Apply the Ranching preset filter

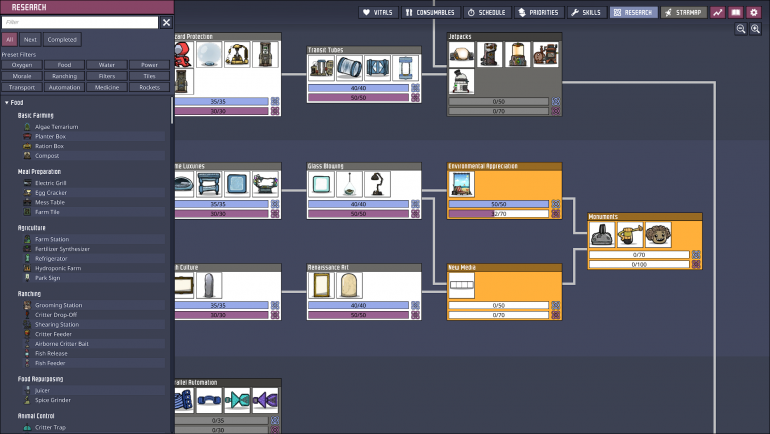(x=64, y=76)
